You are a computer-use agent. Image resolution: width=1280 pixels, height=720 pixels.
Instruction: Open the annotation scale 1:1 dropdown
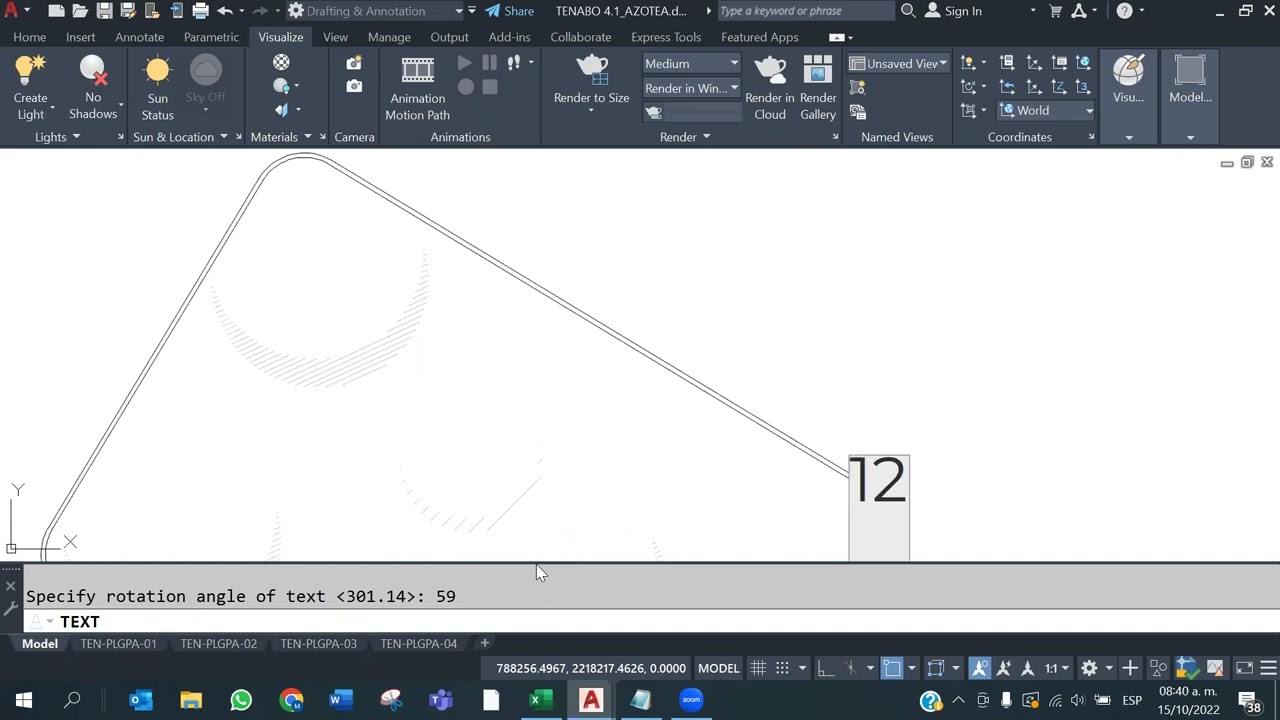(1056, 668)
